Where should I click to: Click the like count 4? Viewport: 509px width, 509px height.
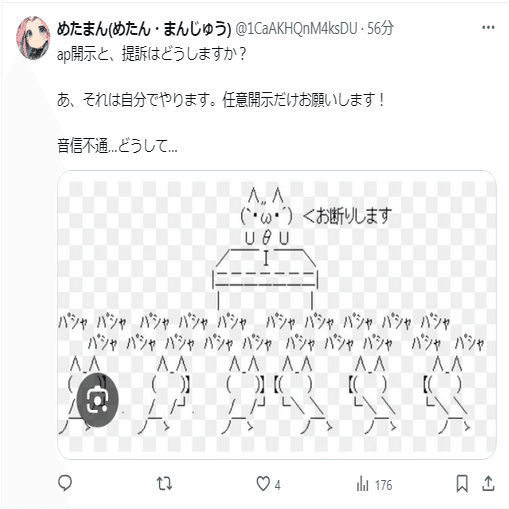277,485
